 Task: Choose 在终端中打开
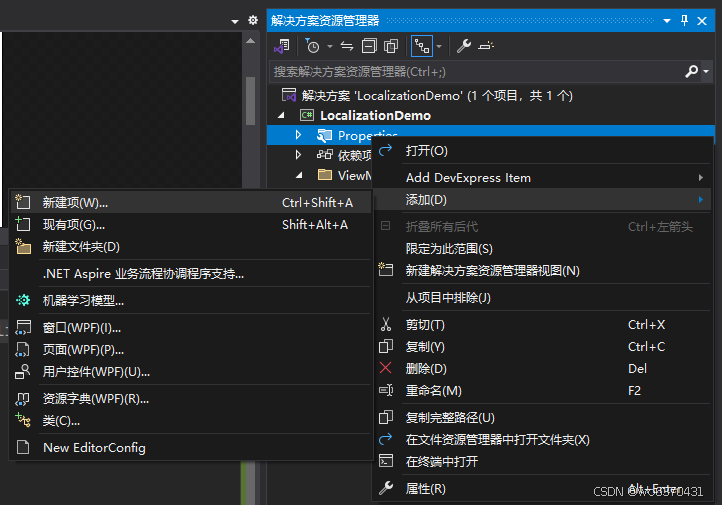pos(541,462)
